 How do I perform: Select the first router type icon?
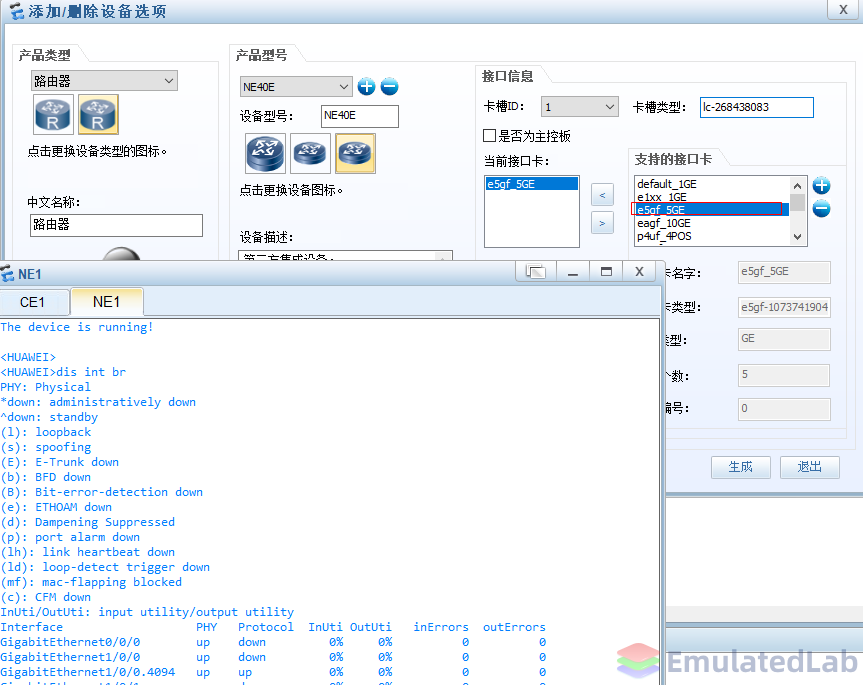click(53, 114)
